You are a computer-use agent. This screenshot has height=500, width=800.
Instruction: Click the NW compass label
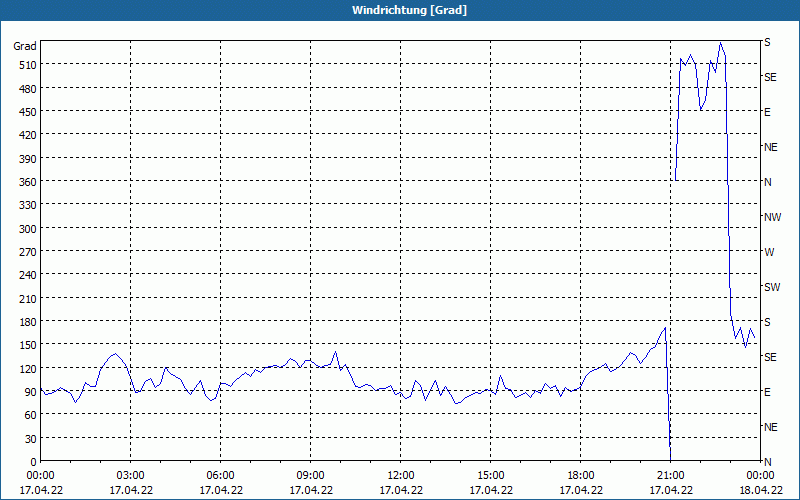click(x=772, y=217)
